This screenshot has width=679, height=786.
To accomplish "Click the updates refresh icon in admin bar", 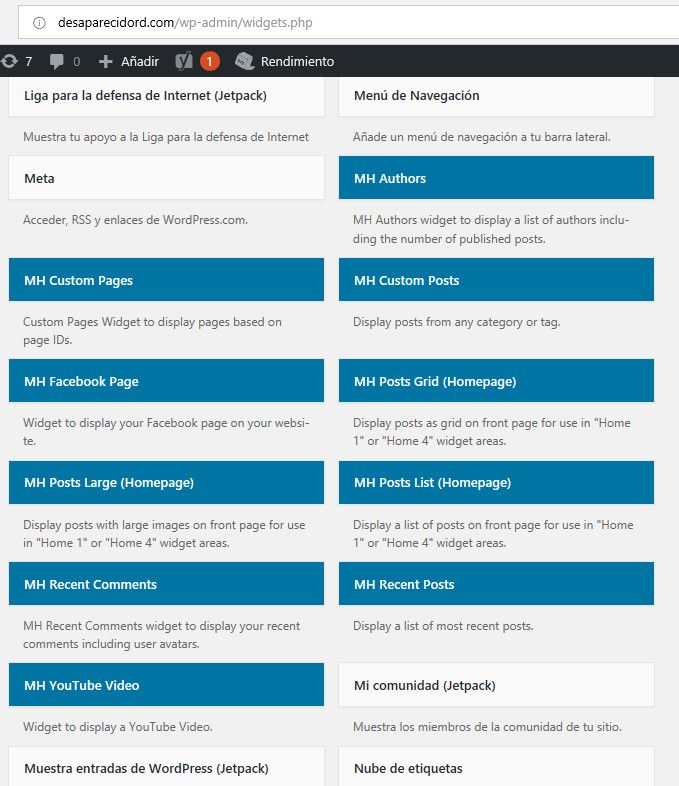I will tap(9, 61).
